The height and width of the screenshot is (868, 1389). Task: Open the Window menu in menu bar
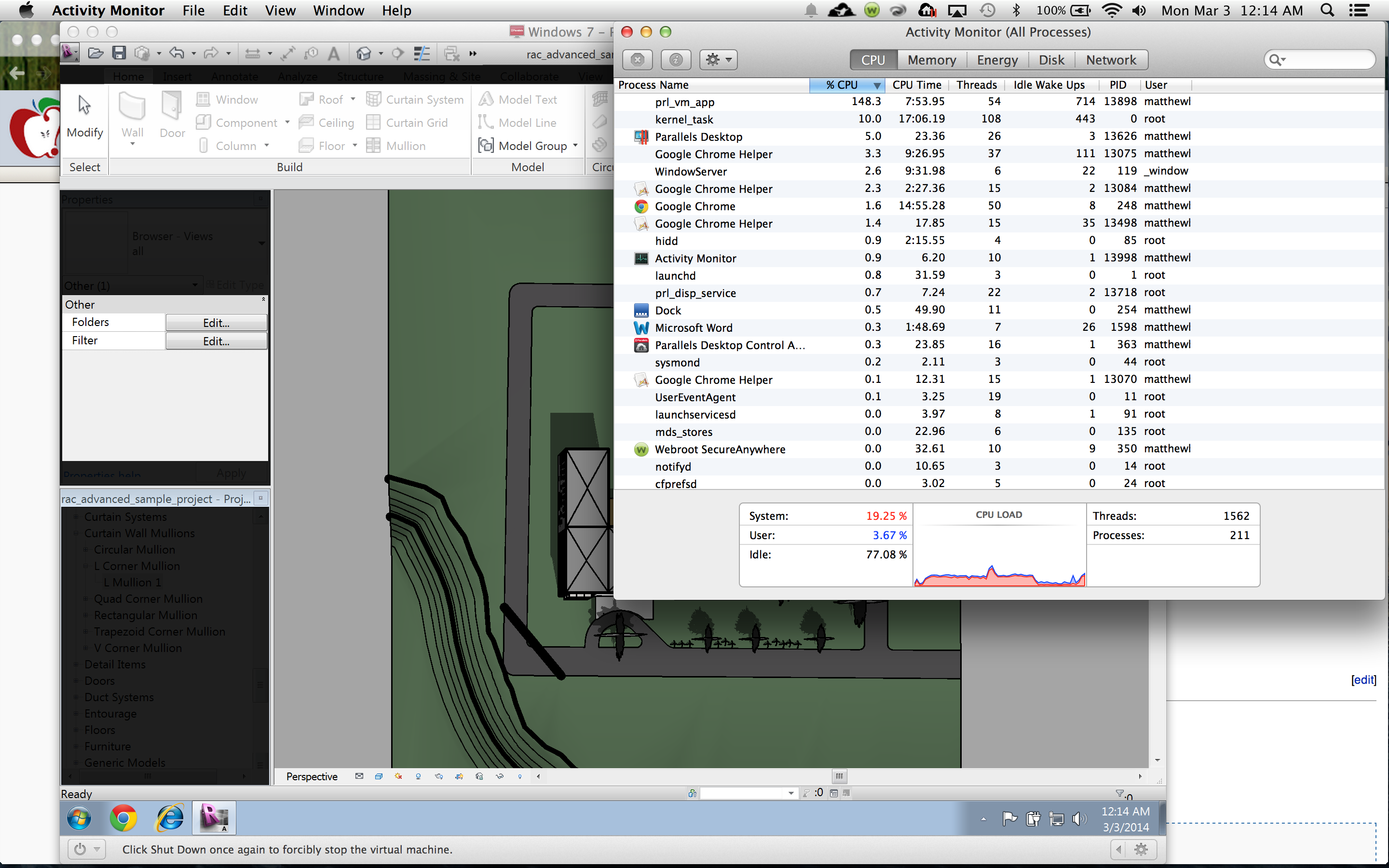(338, 10)
